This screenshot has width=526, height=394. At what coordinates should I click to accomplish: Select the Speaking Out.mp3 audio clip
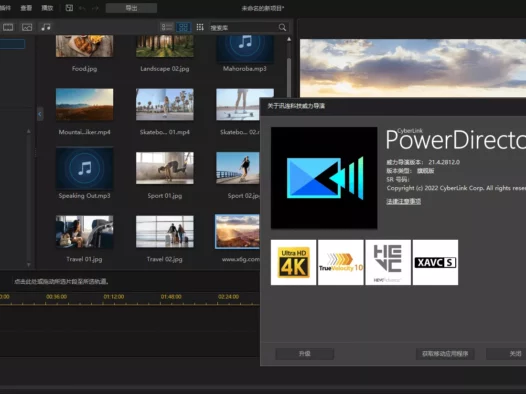point(84,168)
